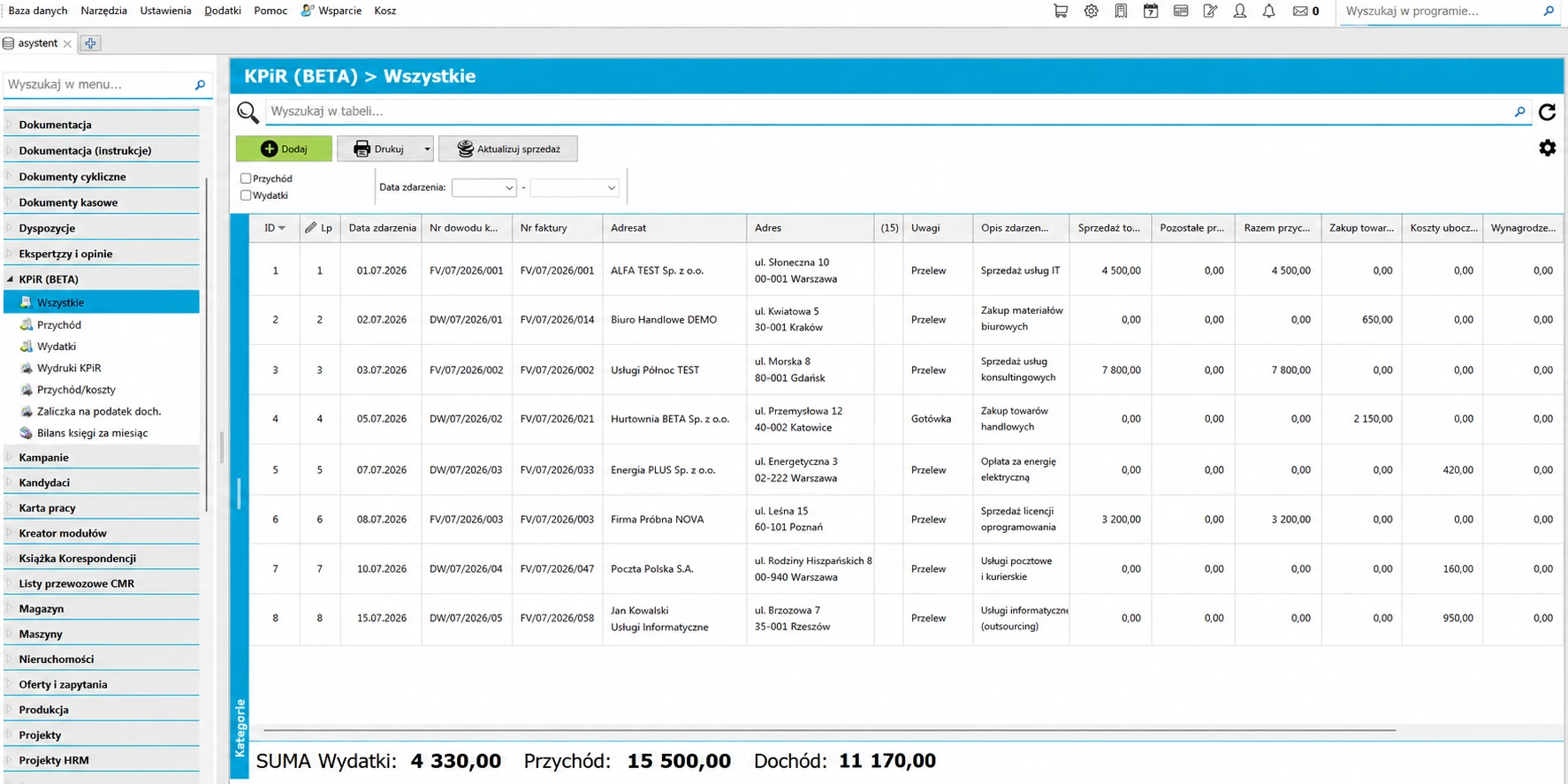Open Wydruki KPiR in sidebar
Viewport: 1568px width, 784px height.
(x=69, y=368)
